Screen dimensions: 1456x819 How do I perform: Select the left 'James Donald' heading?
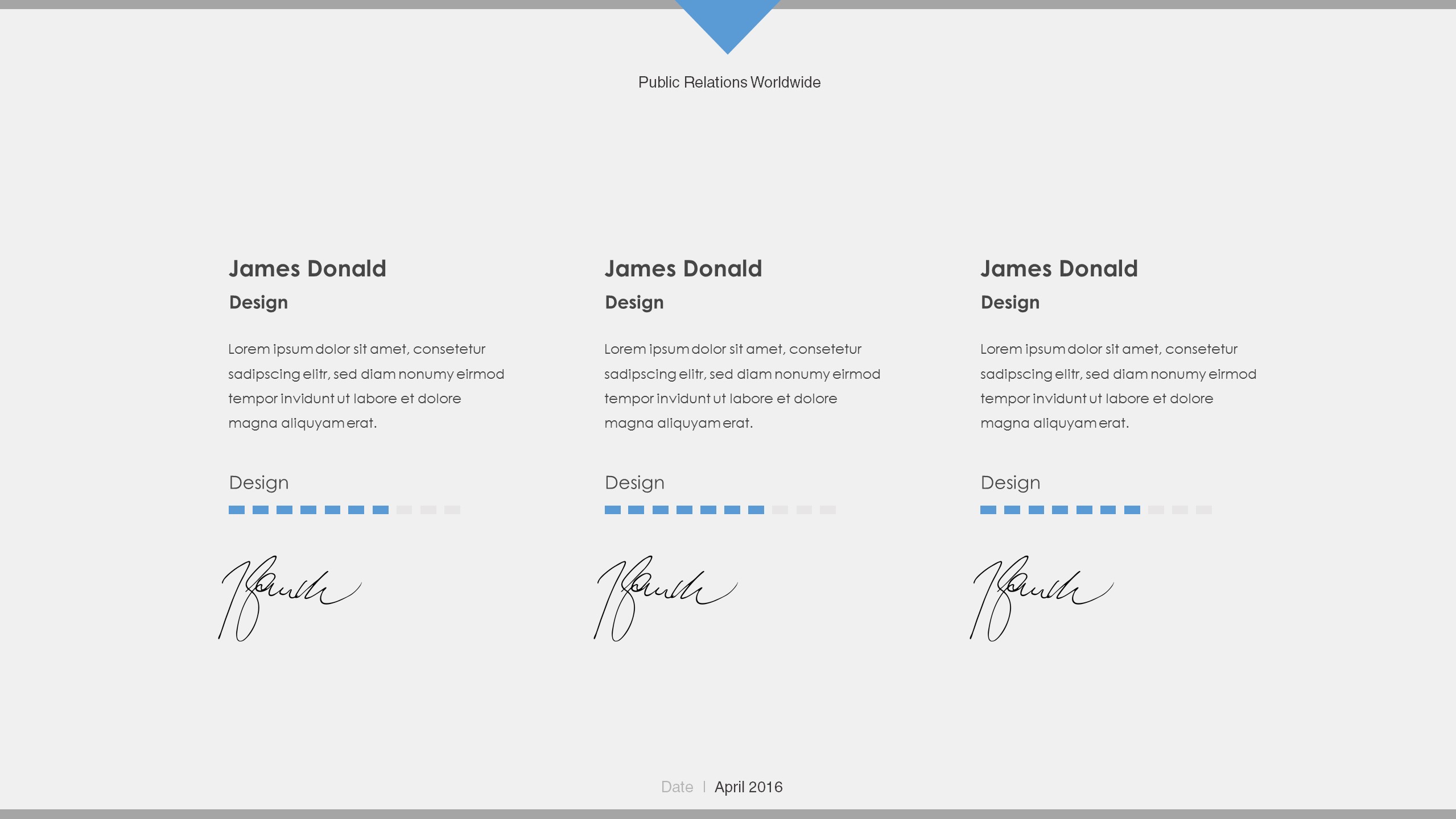click(307, 269)
